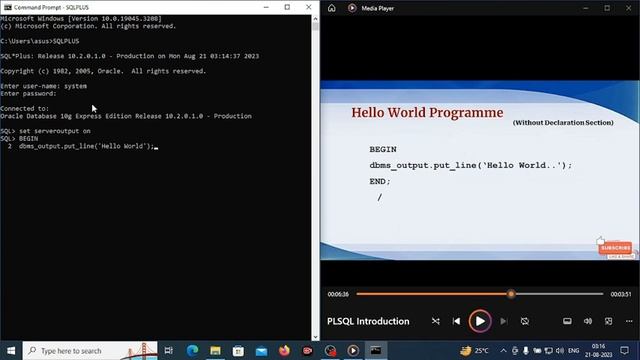Image resolution: width=640 pixels, height=360 pixels.
Task: Open the 25°C weather widget
Action: [x=475, y=351]
